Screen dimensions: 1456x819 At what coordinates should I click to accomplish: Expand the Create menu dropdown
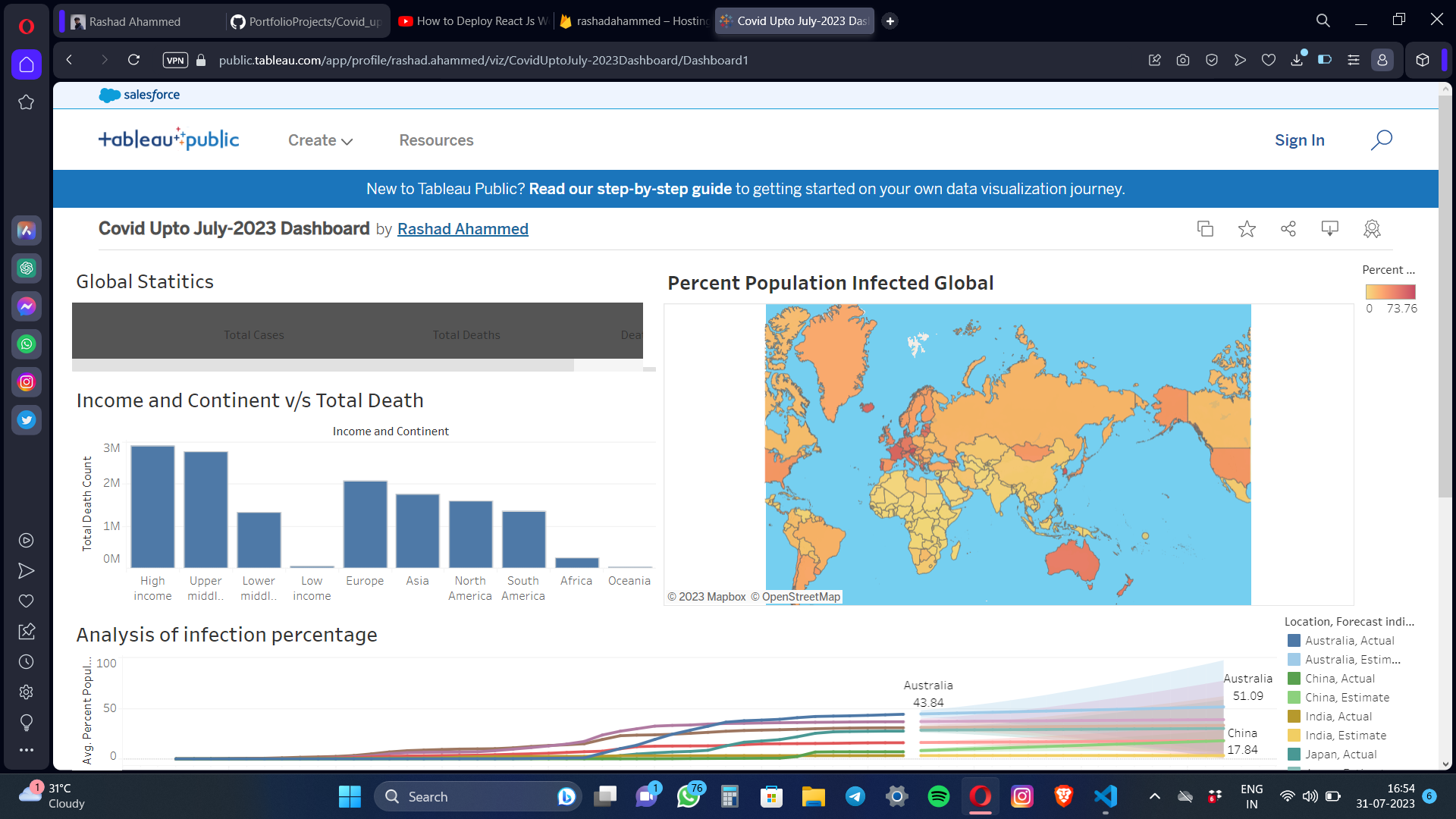pyautogui.click(x=319, y=140)
